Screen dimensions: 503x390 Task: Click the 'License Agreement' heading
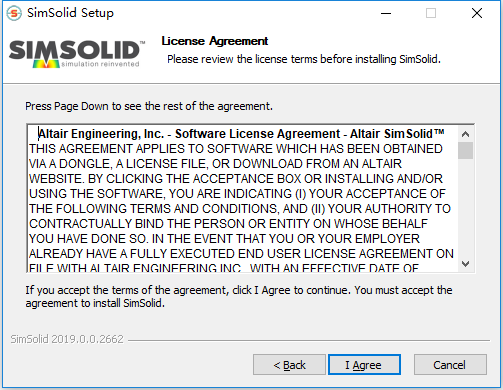coord(215,41)
